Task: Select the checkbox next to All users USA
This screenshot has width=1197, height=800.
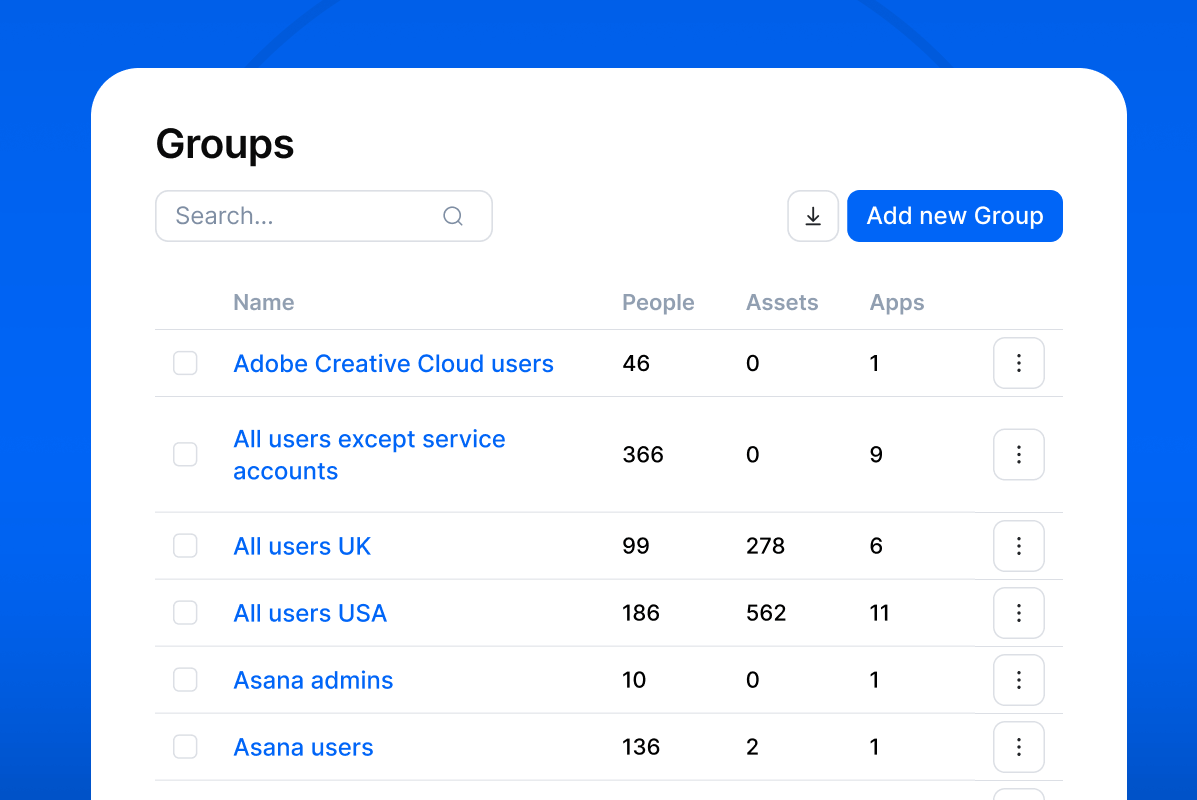Action: (x=185, y=612)
